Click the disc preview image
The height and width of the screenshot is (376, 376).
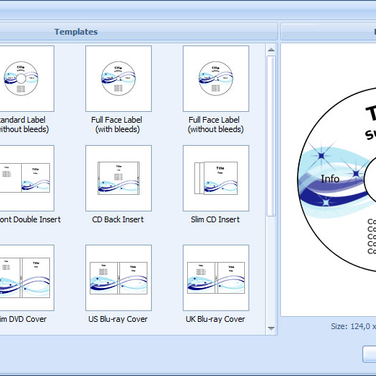click(337, 180)
